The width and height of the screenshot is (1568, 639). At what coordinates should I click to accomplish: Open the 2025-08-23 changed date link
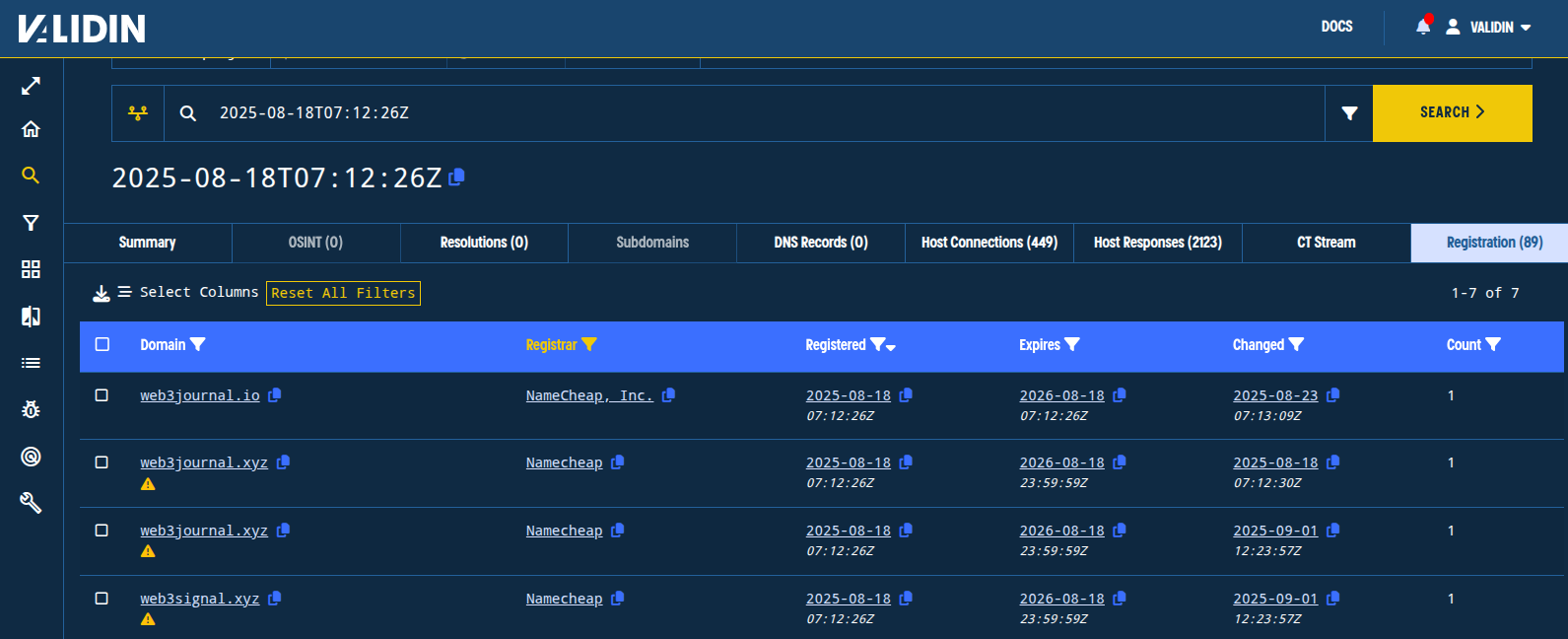click(x=1275, y=395)
